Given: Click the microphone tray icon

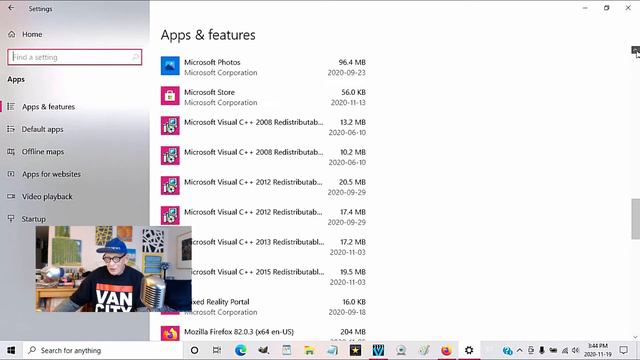Looking at the screenshot, I should [542, 350].
